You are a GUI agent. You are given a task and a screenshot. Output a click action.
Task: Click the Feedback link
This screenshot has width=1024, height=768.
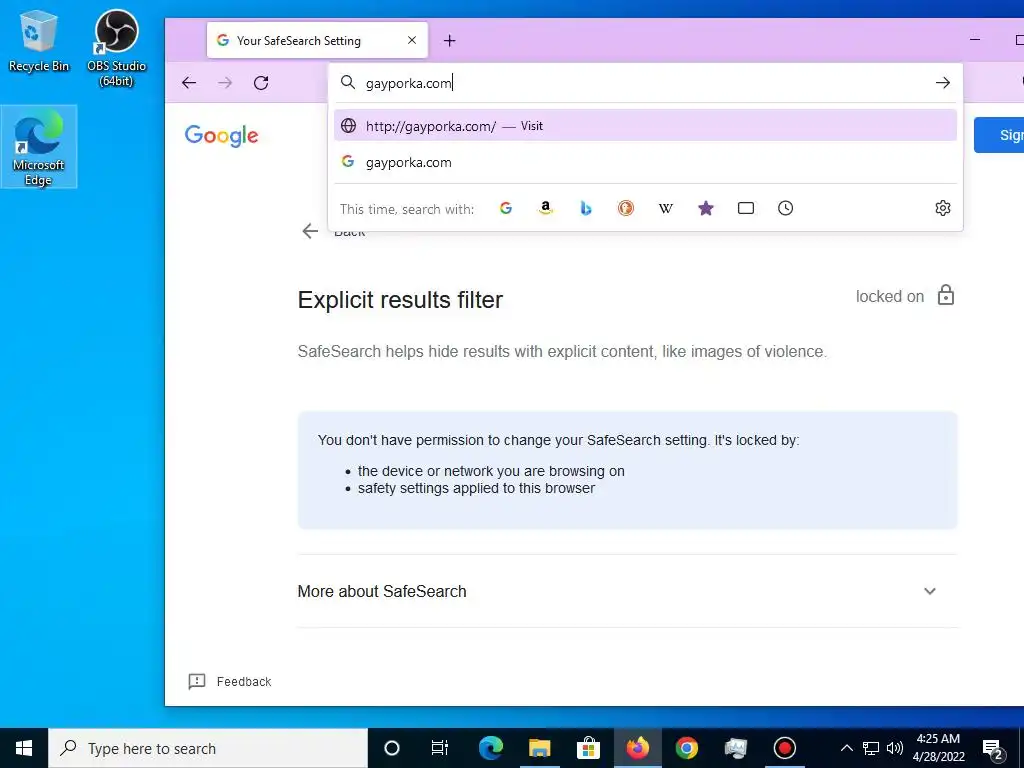pyautogui.click(x=230, y=681)
